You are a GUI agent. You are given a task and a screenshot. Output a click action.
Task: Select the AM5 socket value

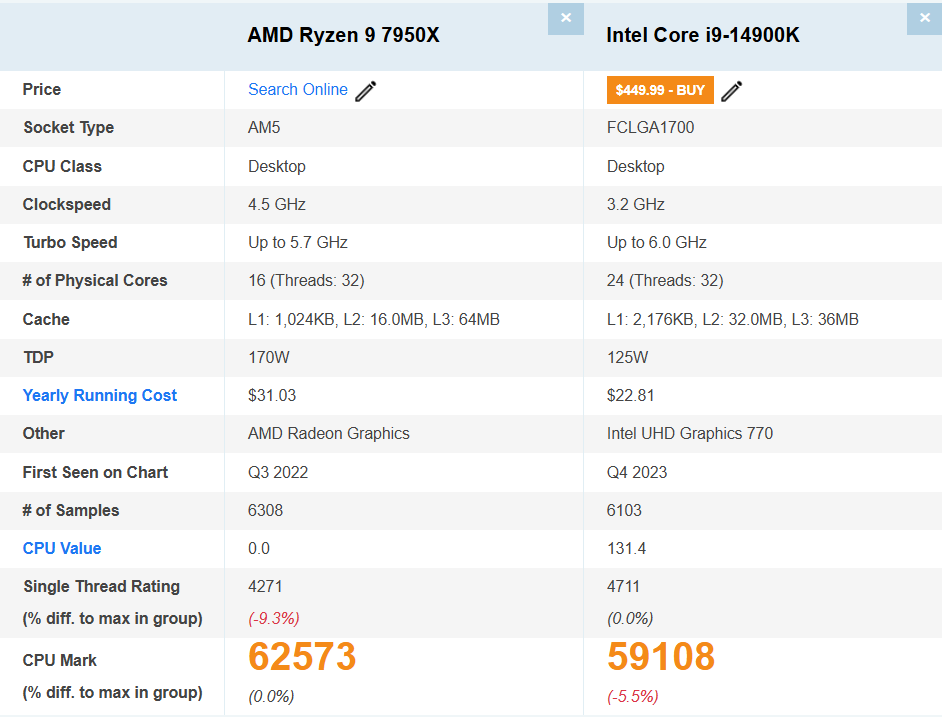[x=264, y=127]
